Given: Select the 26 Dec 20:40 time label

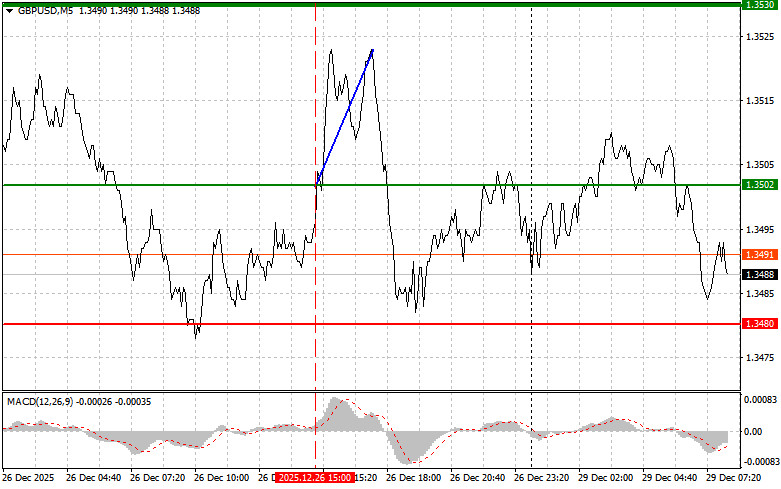Looking at the screenshot, I should pyautogui.click(x=477, y=478).
